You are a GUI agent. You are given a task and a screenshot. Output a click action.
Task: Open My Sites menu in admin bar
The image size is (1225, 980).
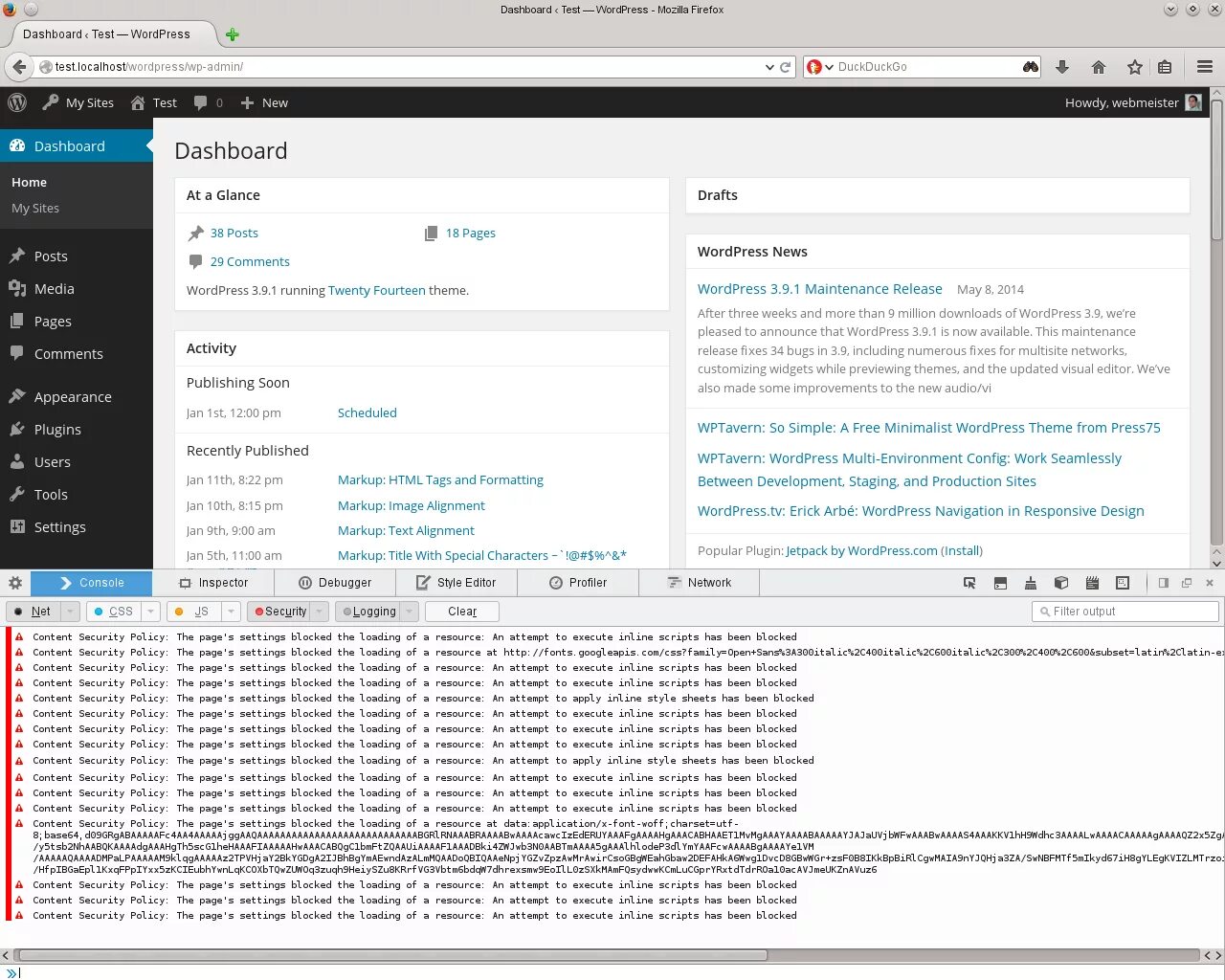(x=78, y=102)
